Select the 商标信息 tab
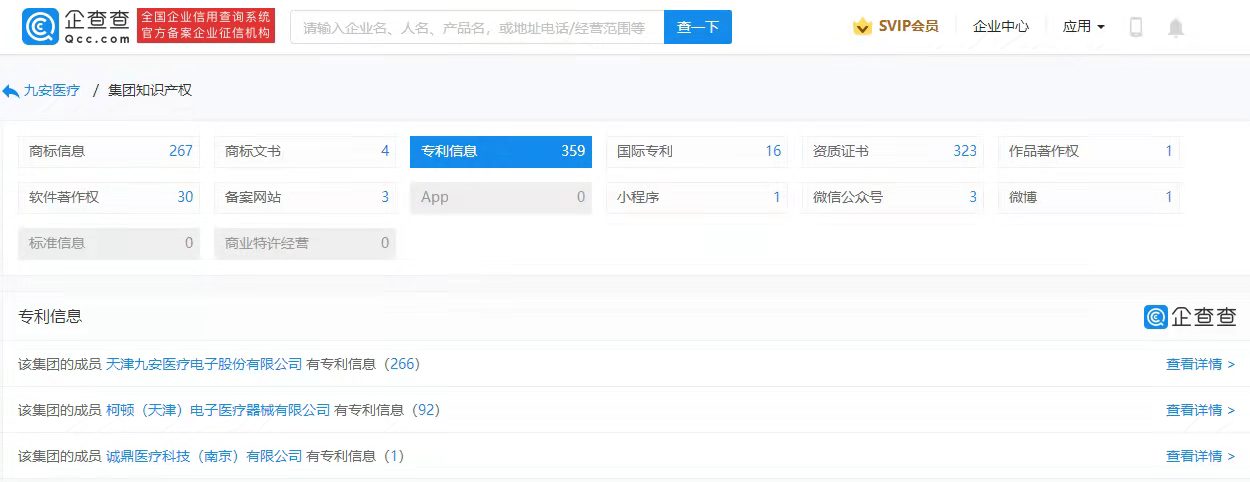 (109, 152)
